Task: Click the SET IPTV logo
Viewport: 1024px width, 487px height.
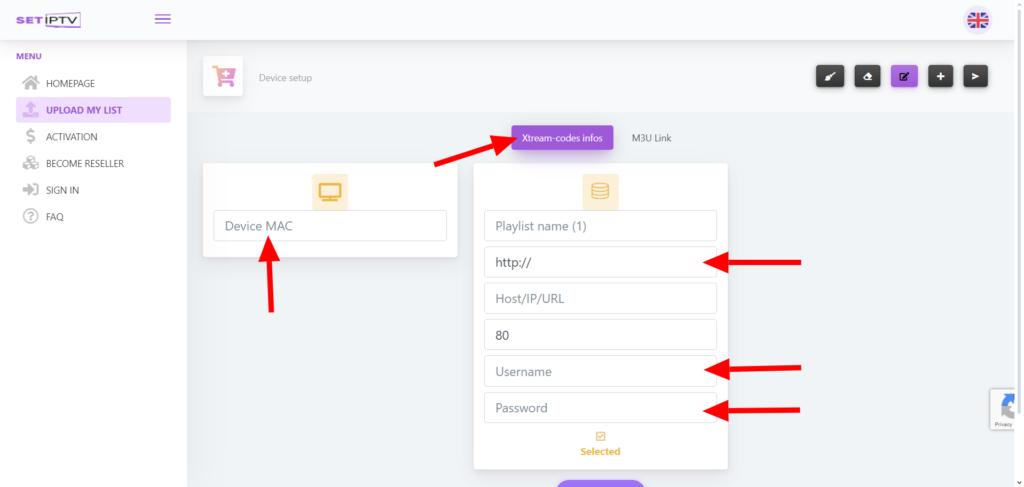Action: click(48, 20)
